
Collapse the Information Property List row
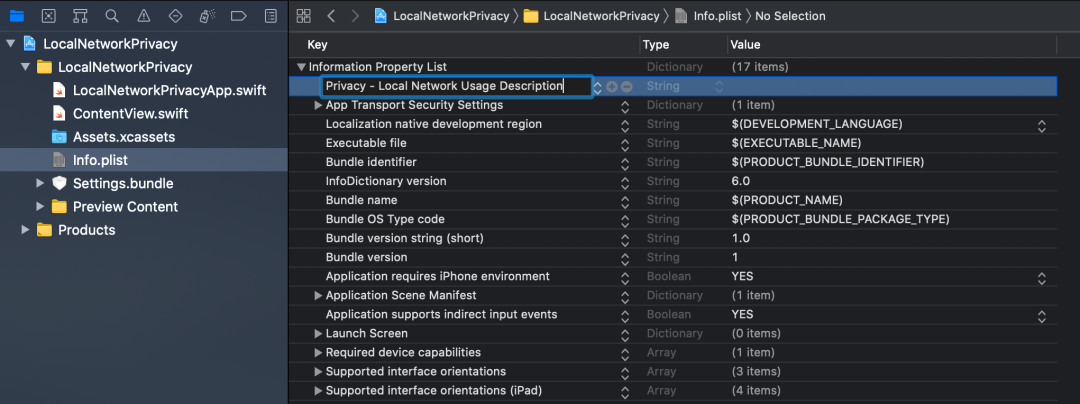coord(301,67)
